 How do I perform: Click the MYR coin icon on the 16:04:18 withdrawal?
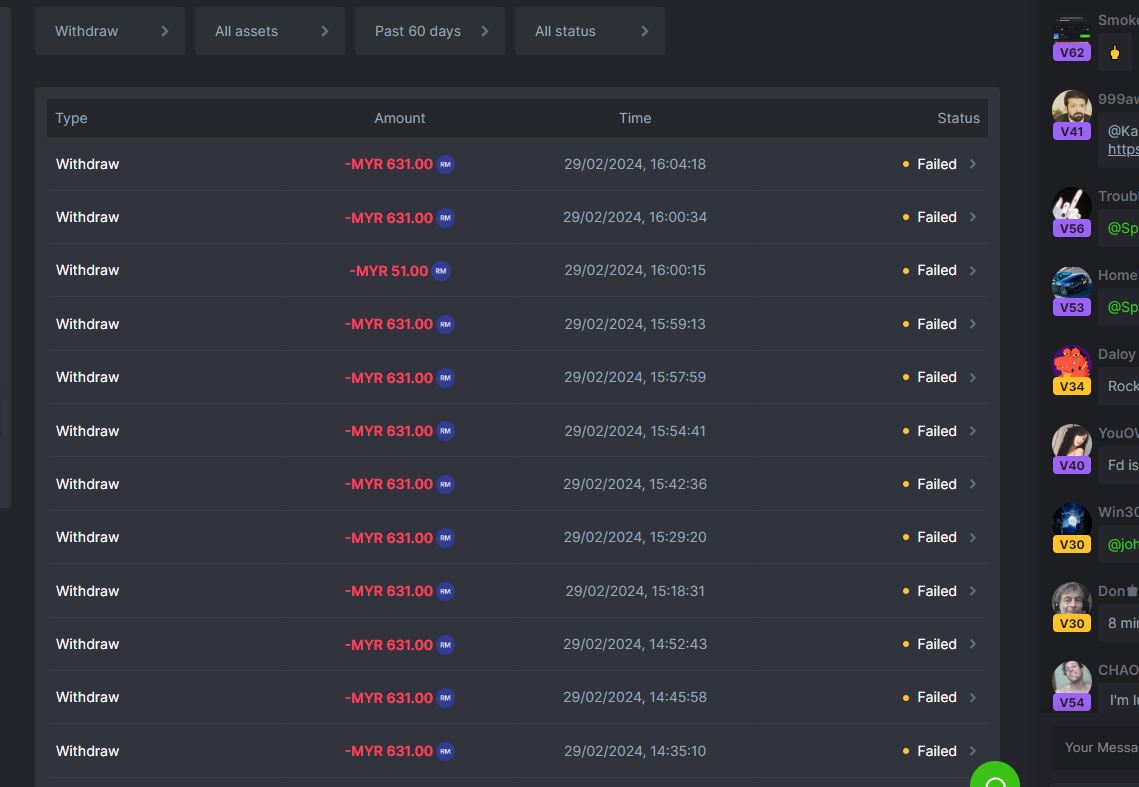(x=446, y=164)
